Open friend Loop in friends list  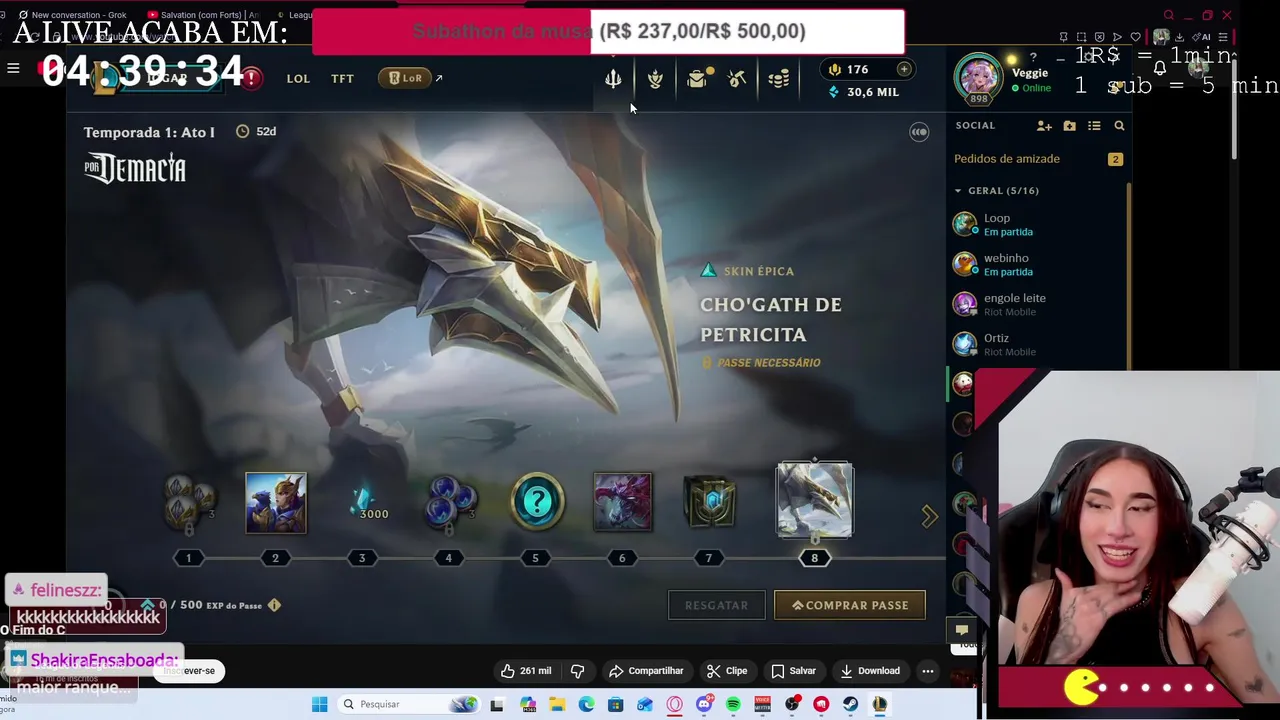(x=1035, y=224)
